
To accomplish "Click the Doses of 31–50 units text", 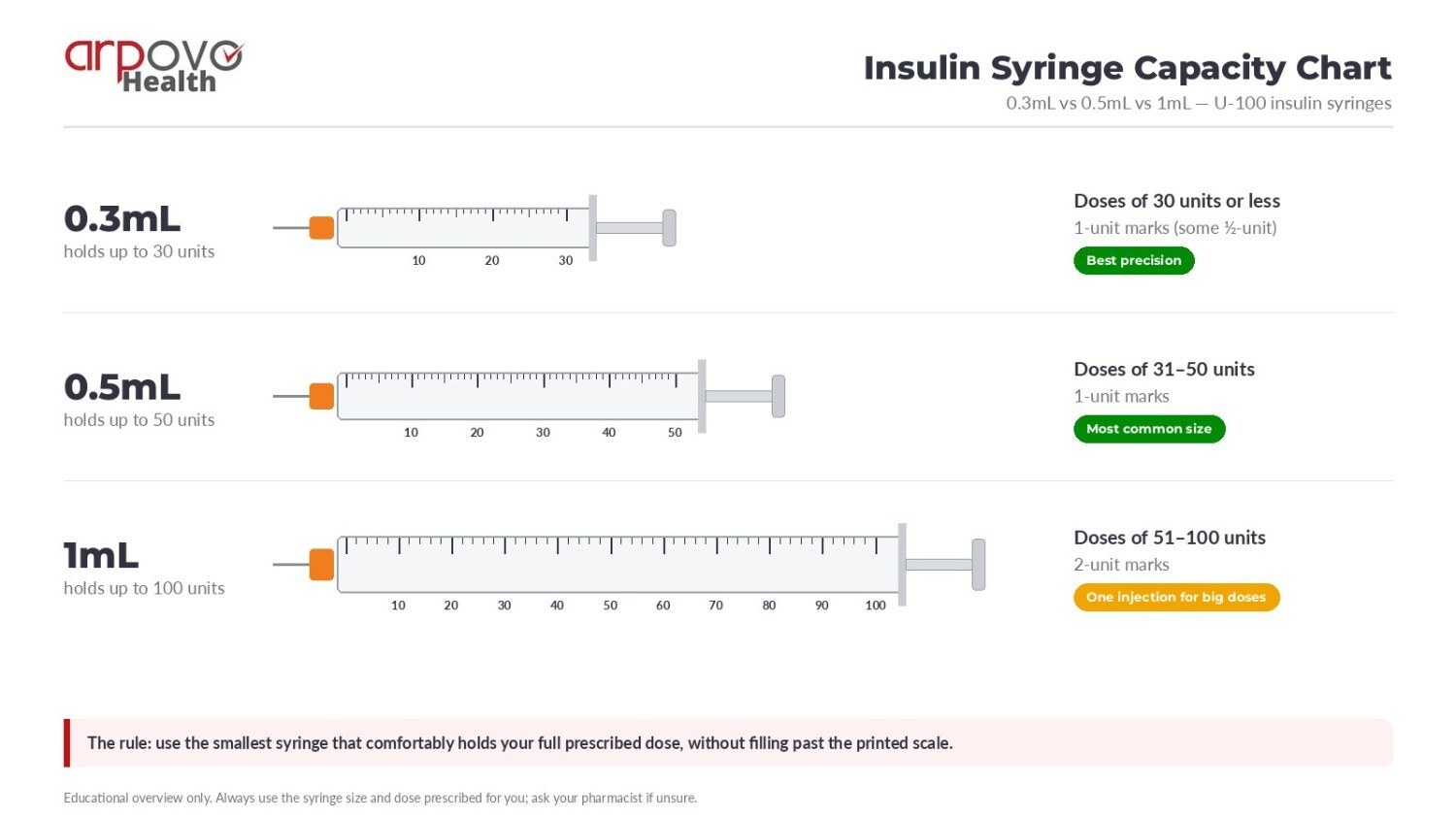I will tap(1164, 369).
